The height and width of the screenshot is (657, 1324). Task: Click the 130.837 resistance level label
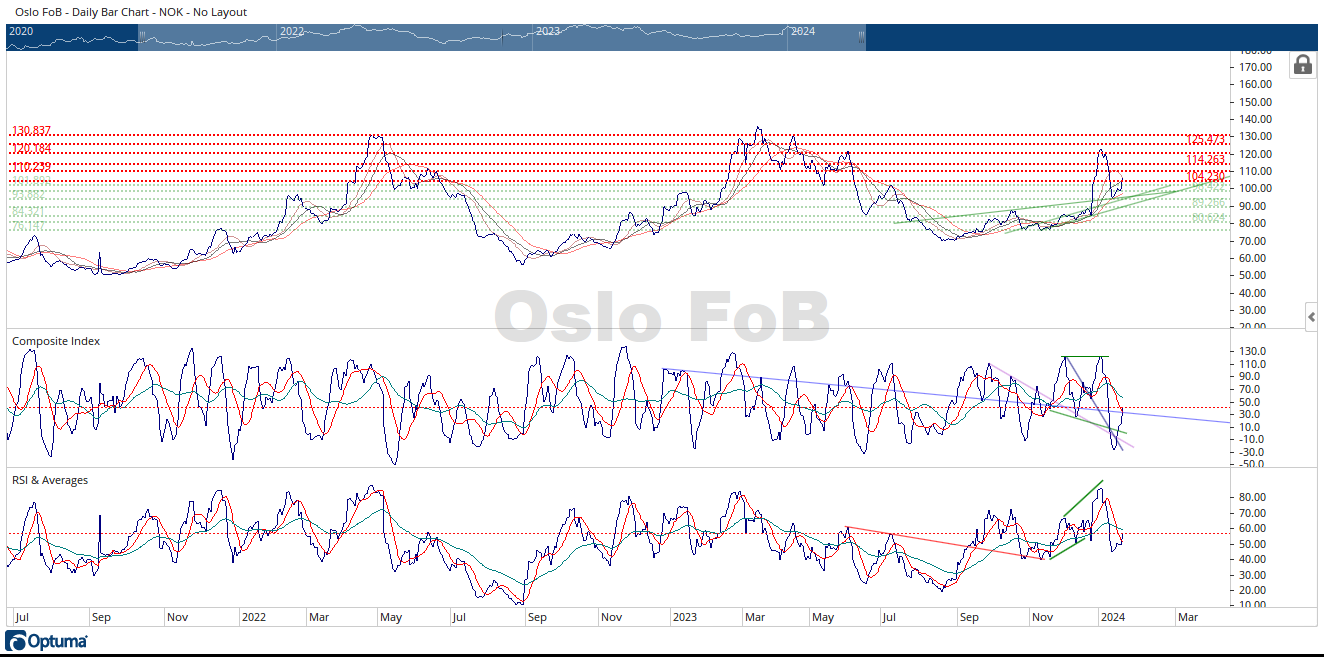(31, 131)
